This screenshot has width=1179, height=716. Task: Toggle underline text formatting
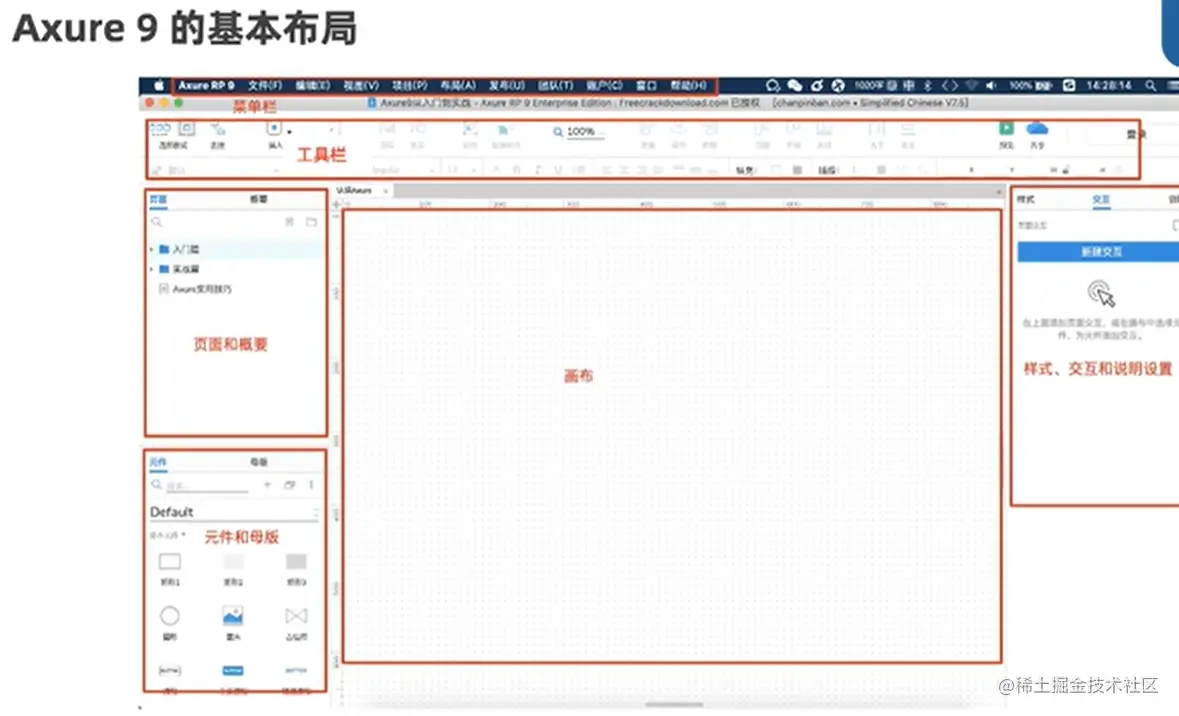tap(557, 171)
